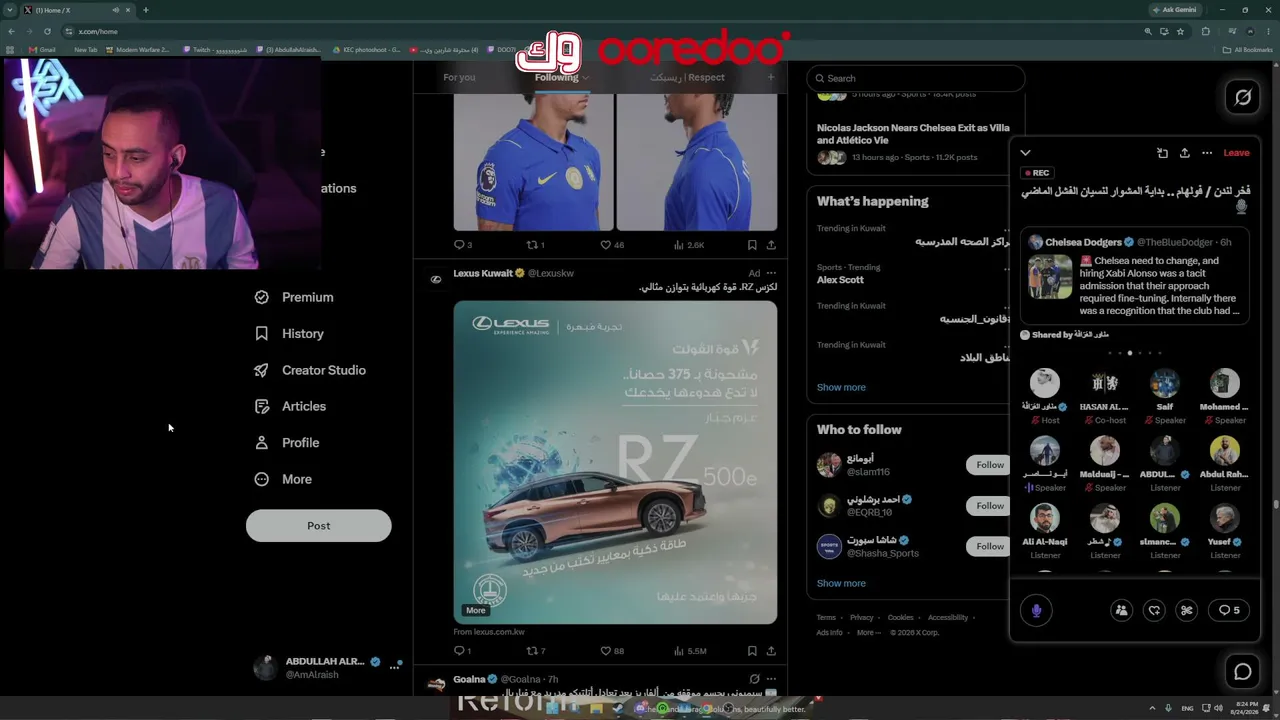Image resolution: width=1280 pixels, height=720 pixels.
Task: Expand the More sidebar menu
Action: tap(283, 479)
